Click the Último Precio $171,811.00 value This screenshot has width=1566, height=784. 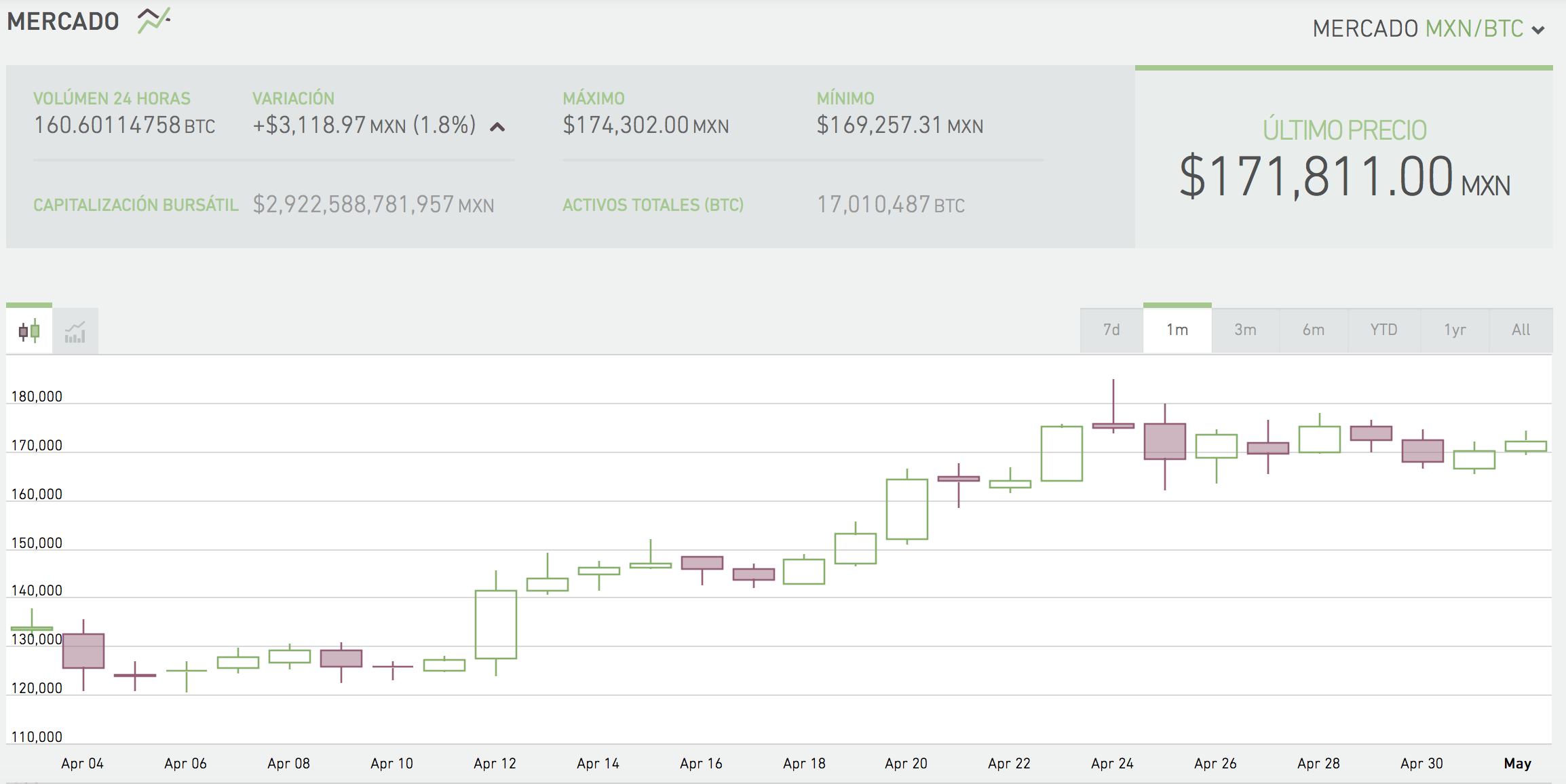(1345, 176)
